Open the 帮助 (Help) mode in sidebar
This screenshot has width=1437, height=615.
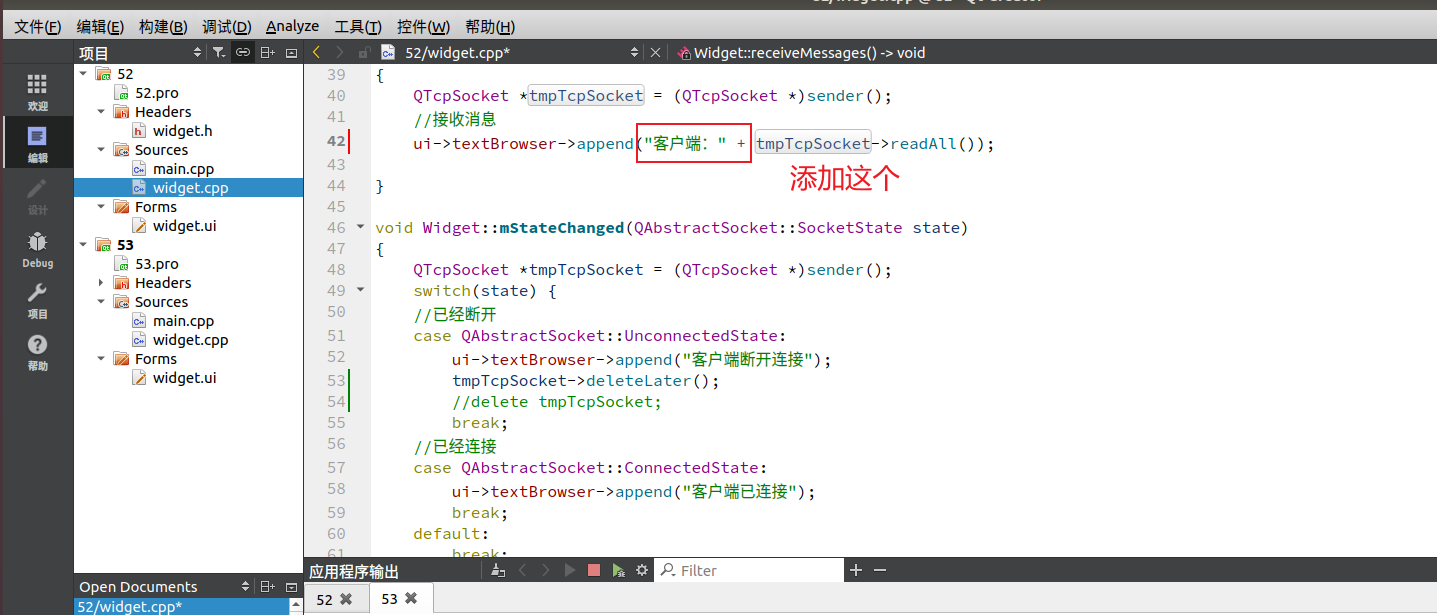coord(37,352)
